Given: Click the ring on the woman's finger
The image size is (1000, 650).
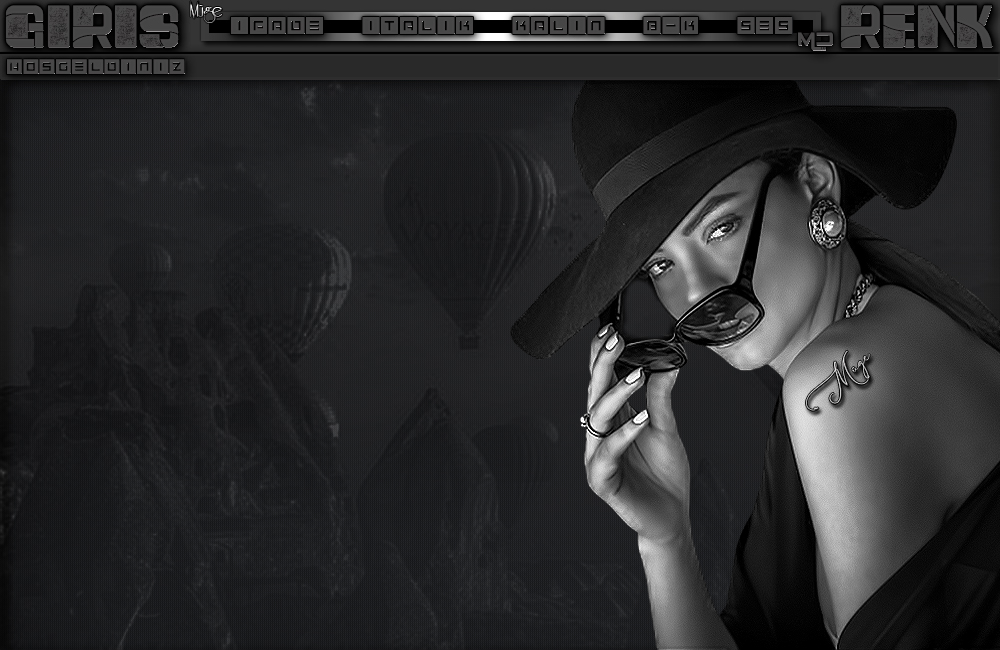Looking at the screenshot, I should (592, 425).
